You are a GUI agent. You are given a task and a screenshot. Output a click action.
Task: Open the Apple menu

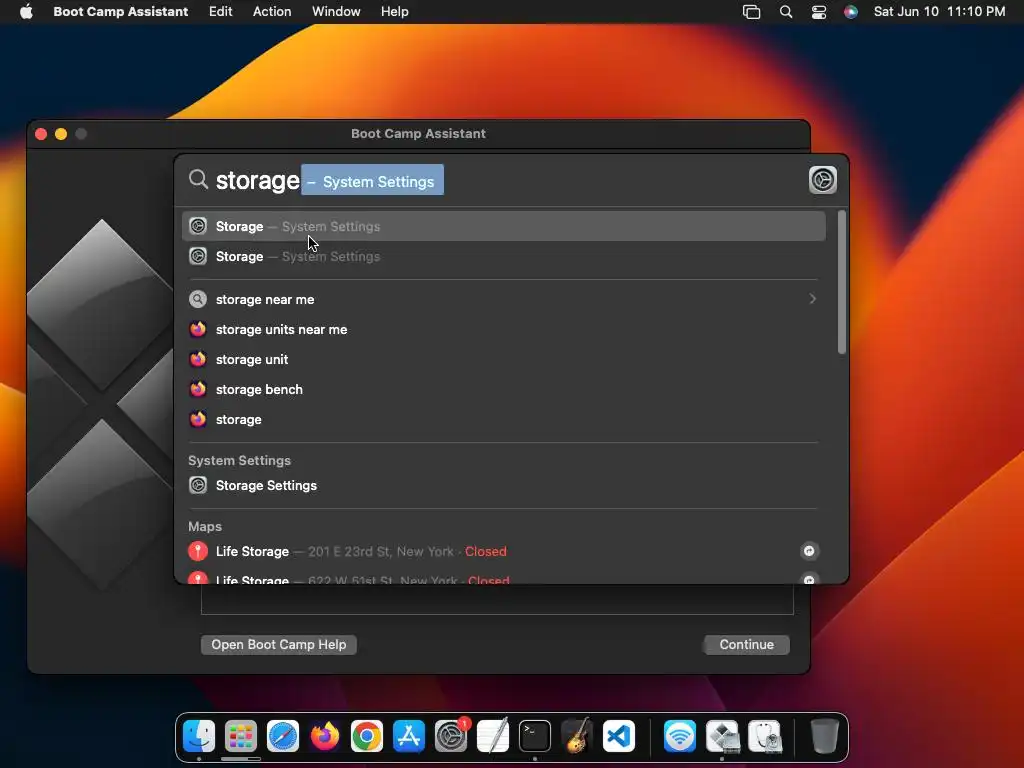coord(26,11)
